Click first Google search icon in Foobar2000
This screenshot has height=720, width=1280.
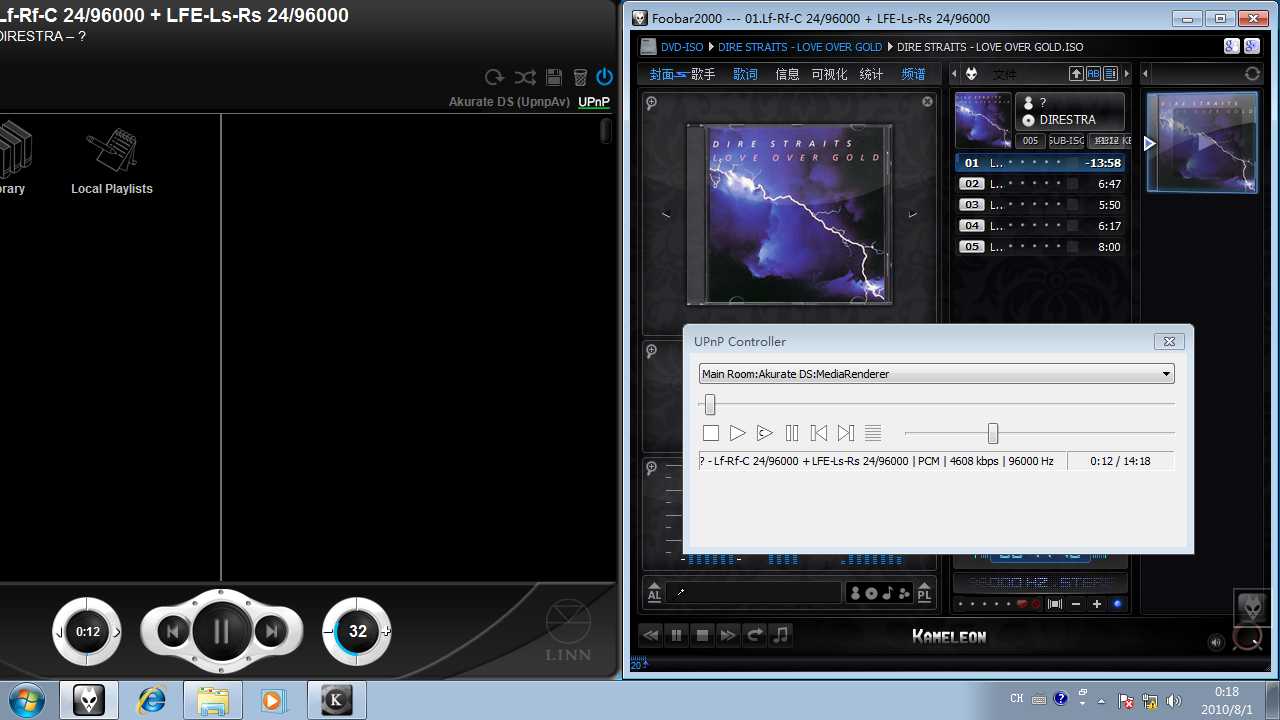(1231, 46)
